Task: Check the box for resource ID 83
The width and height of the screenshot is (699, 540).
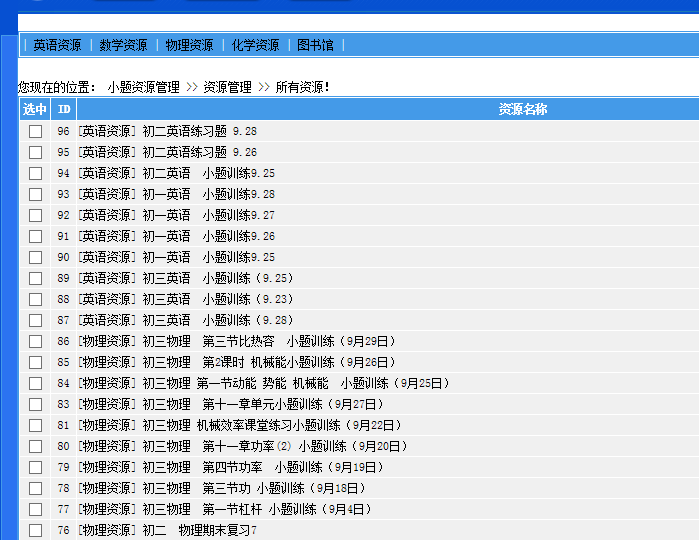Action: click(x=35, y=404)
